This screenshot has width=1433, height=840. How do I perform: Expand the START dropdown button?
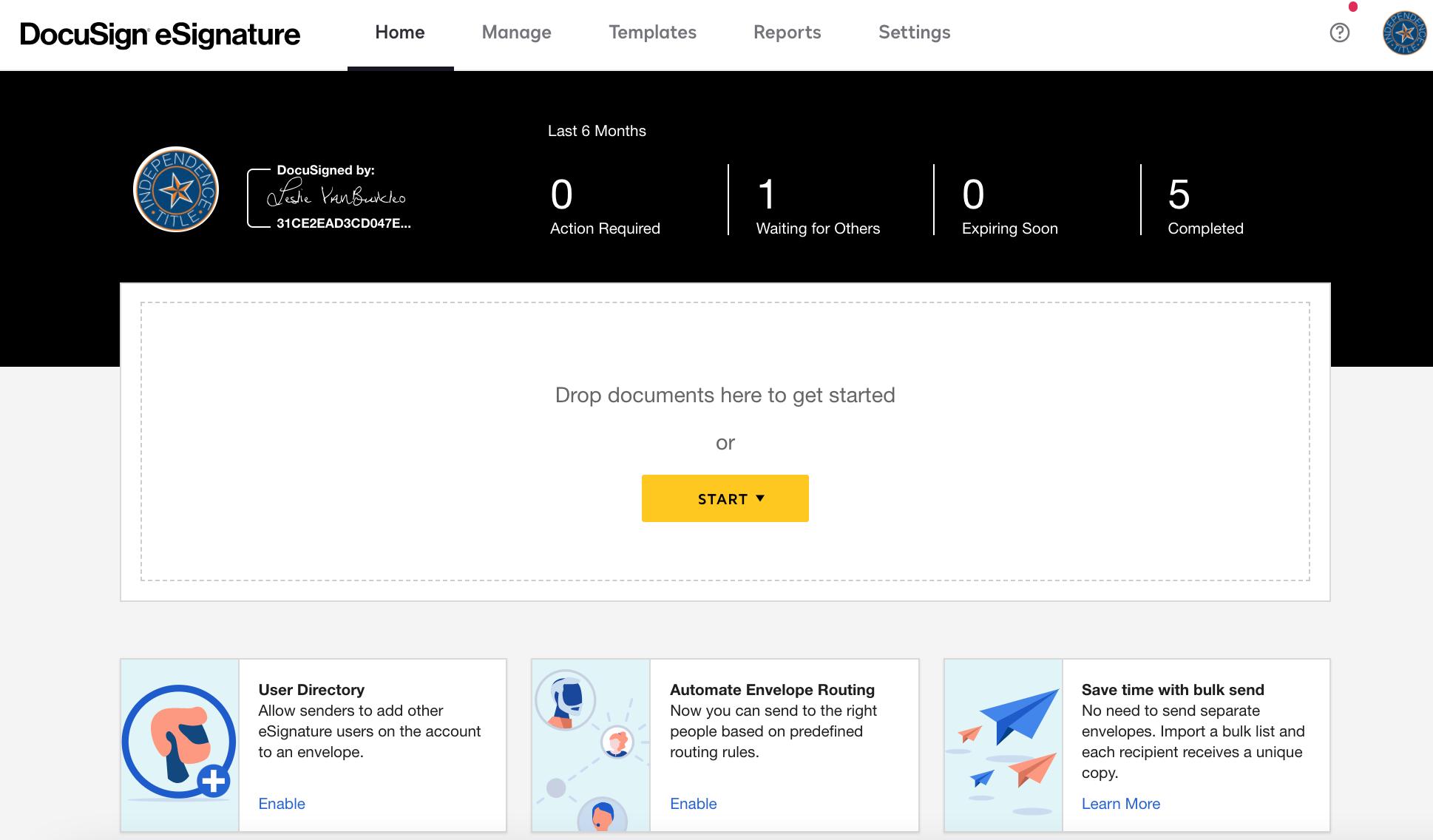725,498
